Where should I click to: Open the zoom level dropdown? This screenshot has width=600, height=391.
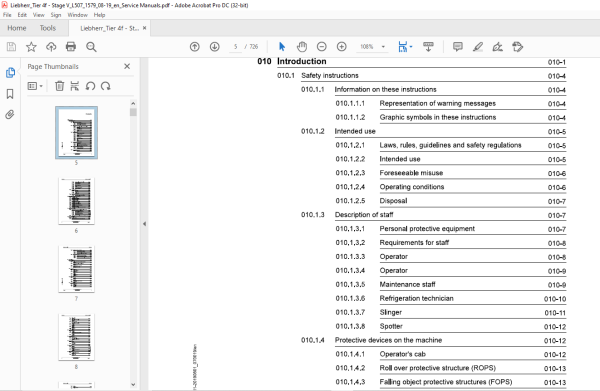coord(383,47)
